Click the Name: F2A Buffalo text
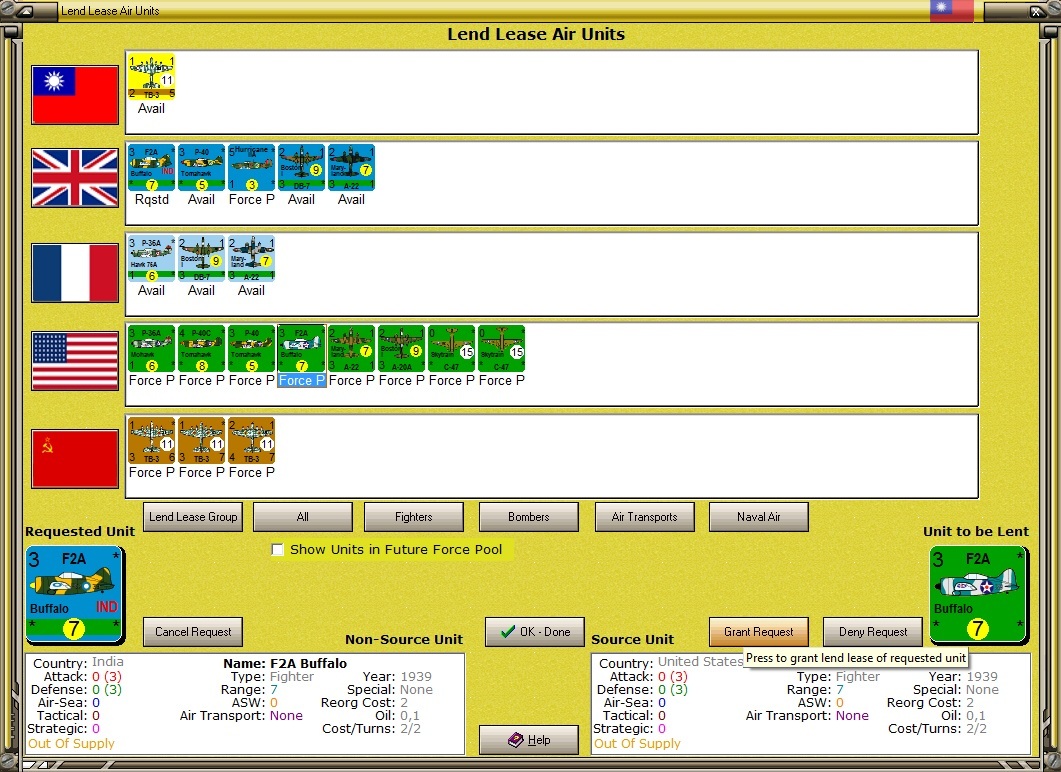The height and width of the screenshot is (772, 1061). 285,663
